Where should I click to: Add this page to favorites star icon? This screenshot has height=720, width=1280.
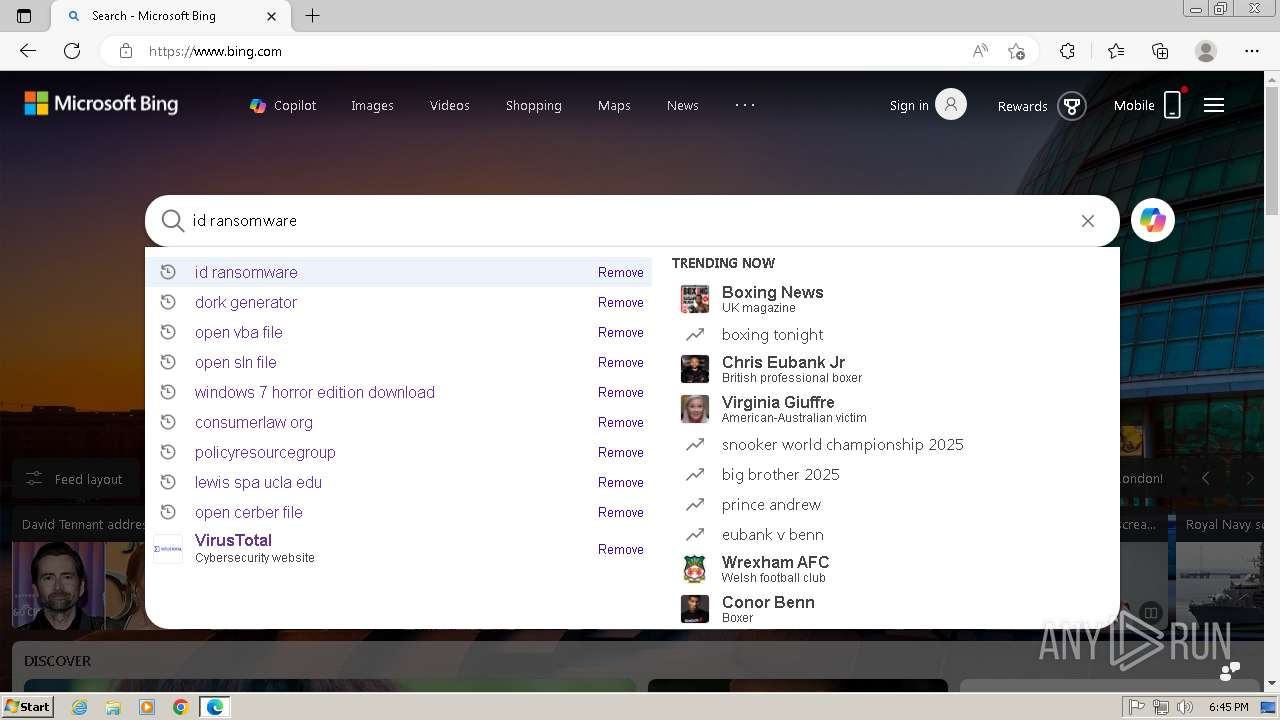click(x=1017, y=51)
